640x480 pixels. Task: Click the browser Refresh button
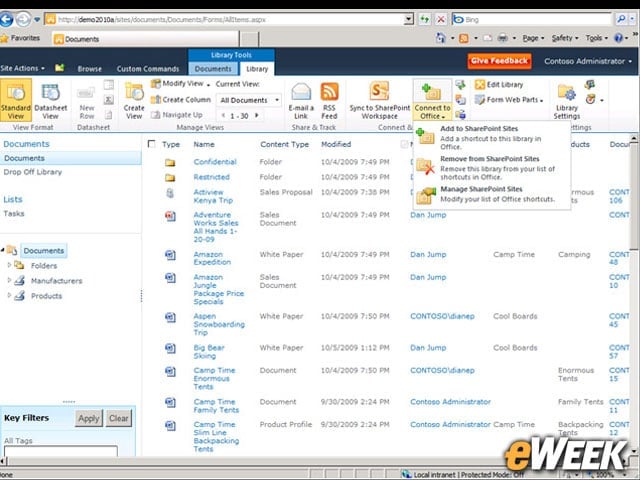tap(424, 19)
